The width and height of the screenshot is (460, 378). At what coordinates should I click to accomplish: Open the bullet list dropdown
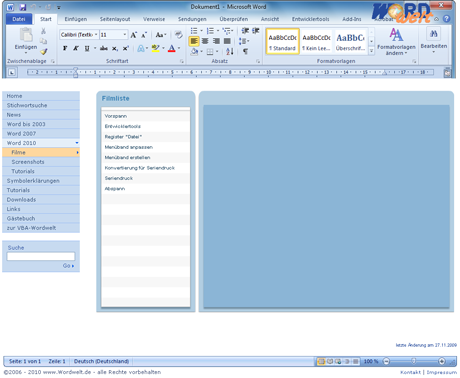(201, 31)
